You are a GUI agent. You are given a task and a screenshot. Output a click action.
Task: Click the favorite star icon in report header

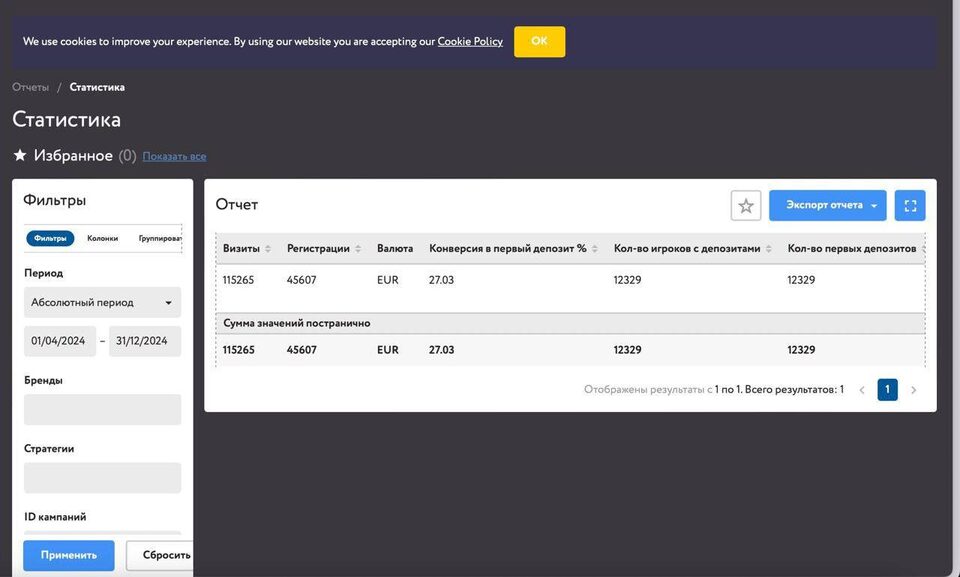click(x=746, y=205)
